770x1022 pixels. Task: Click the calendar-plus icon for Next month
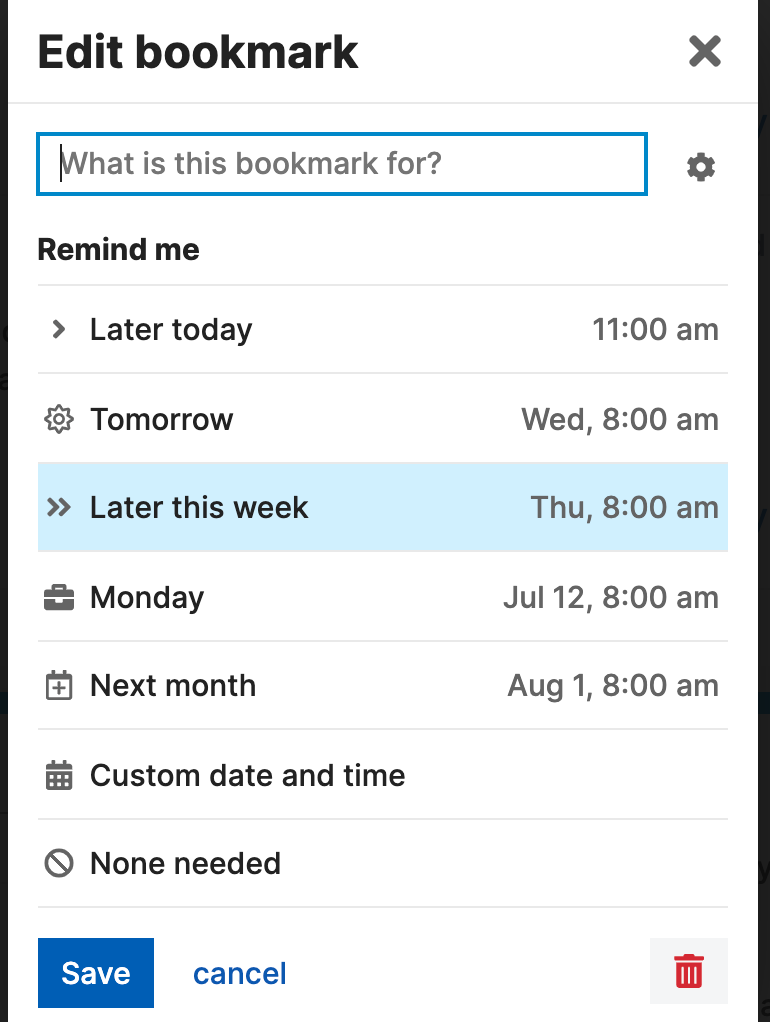[59, 686]
